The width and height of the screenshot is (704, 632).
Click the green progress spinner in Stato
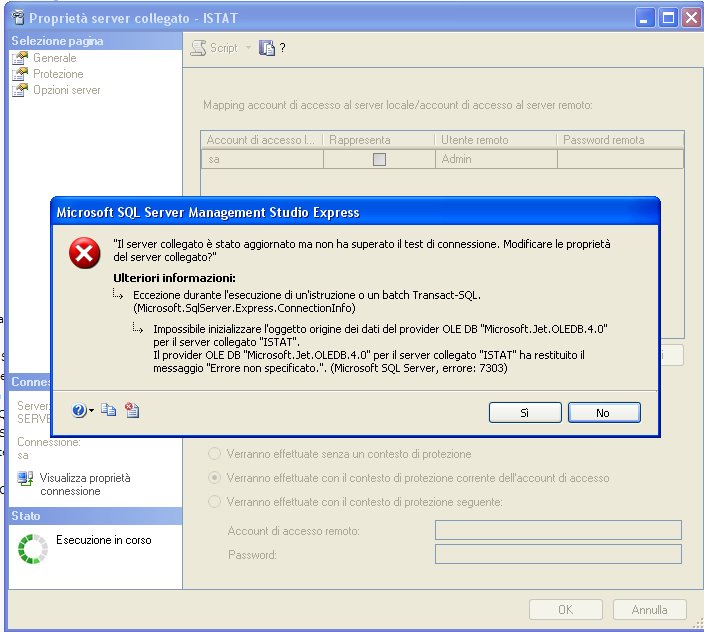click(x=33, y=549)
